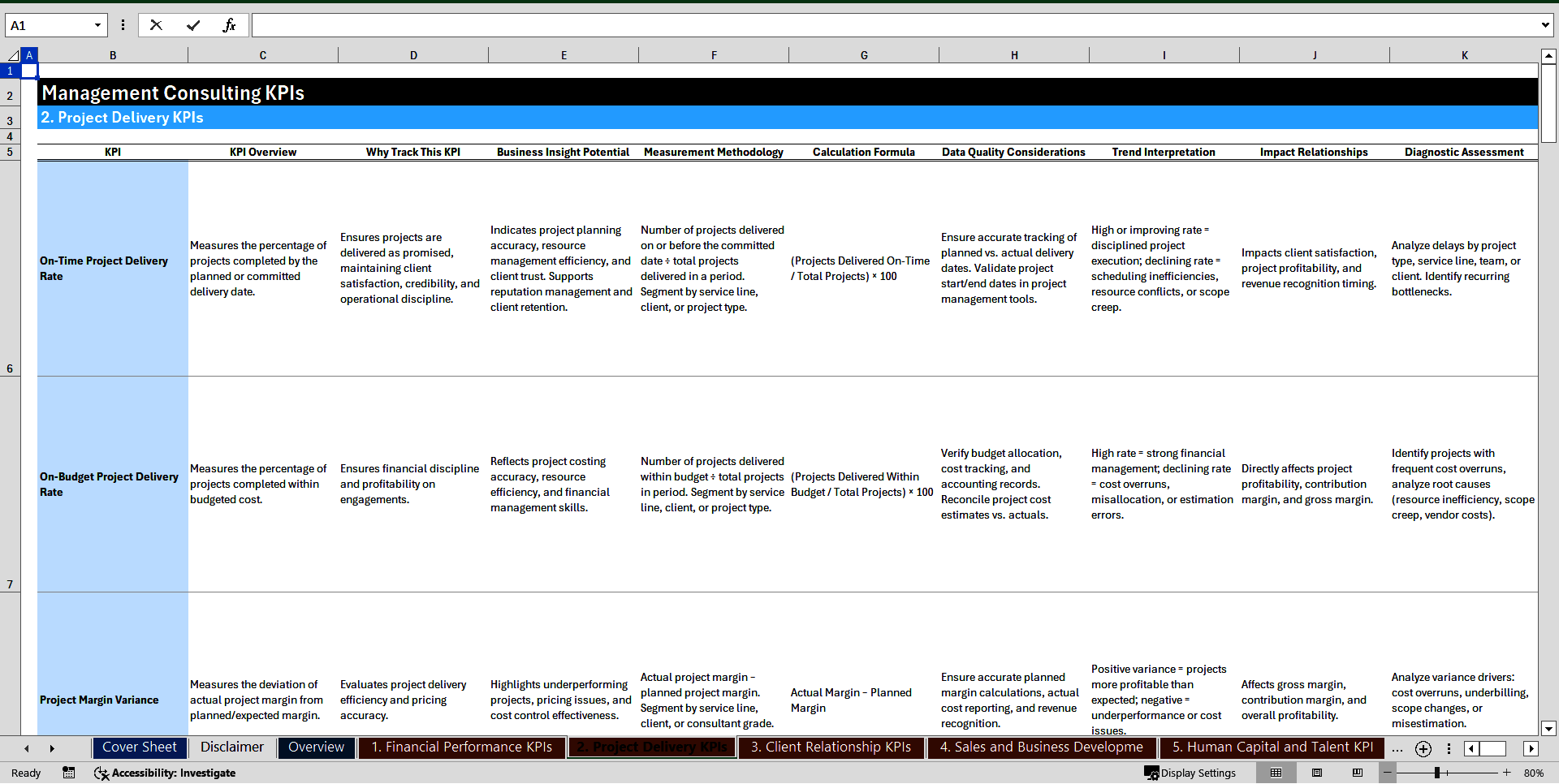Click the 80% zoom level indicator
This screenshot has height=784, width=1559.
tap(1534, 773)
